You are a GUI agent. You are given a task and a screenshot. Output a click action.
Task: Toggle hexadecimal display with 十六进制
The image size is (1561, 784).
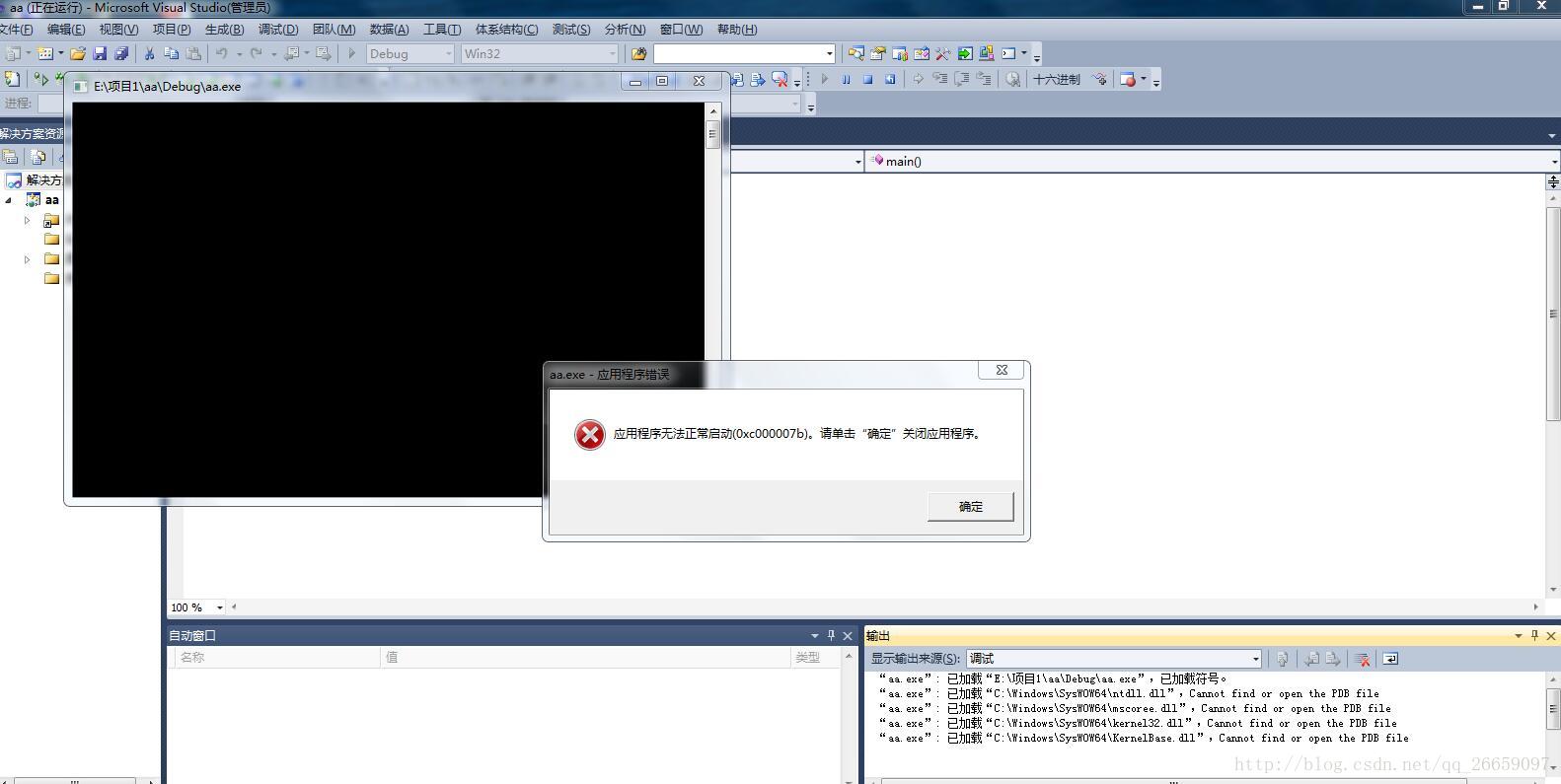pyautogui.click(x=1056, y=79)
